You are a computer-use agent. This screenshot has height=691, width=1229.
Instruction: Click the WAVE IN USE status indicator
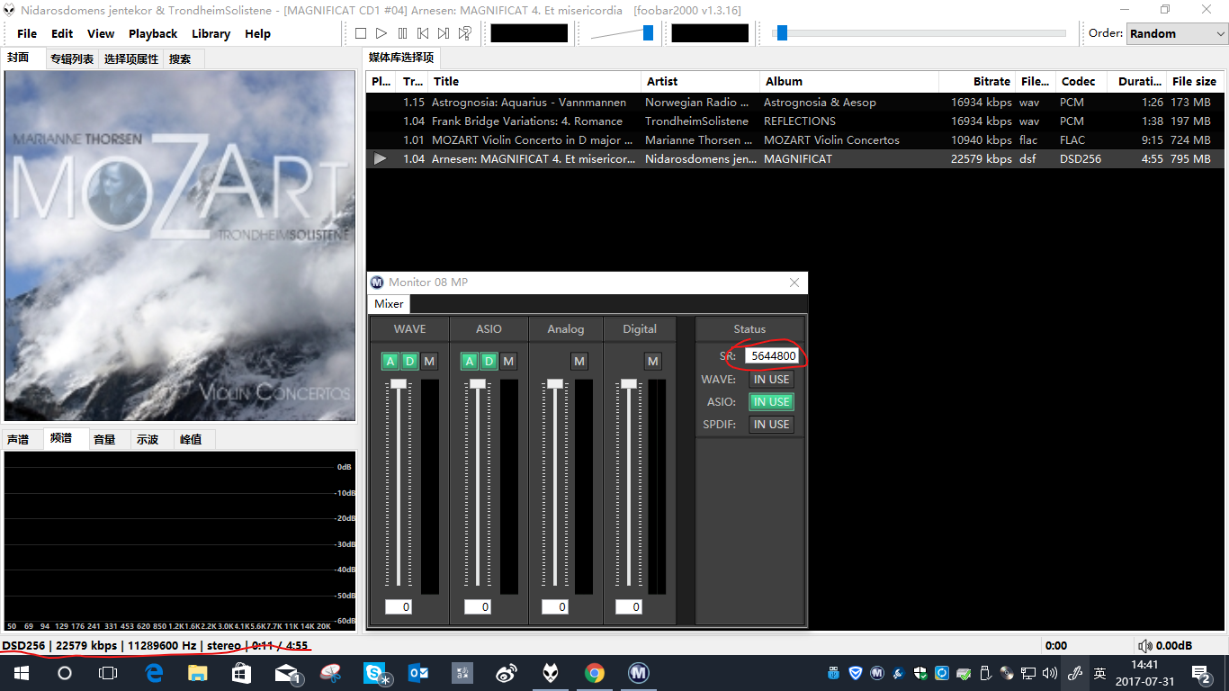(x=771, y=380)
